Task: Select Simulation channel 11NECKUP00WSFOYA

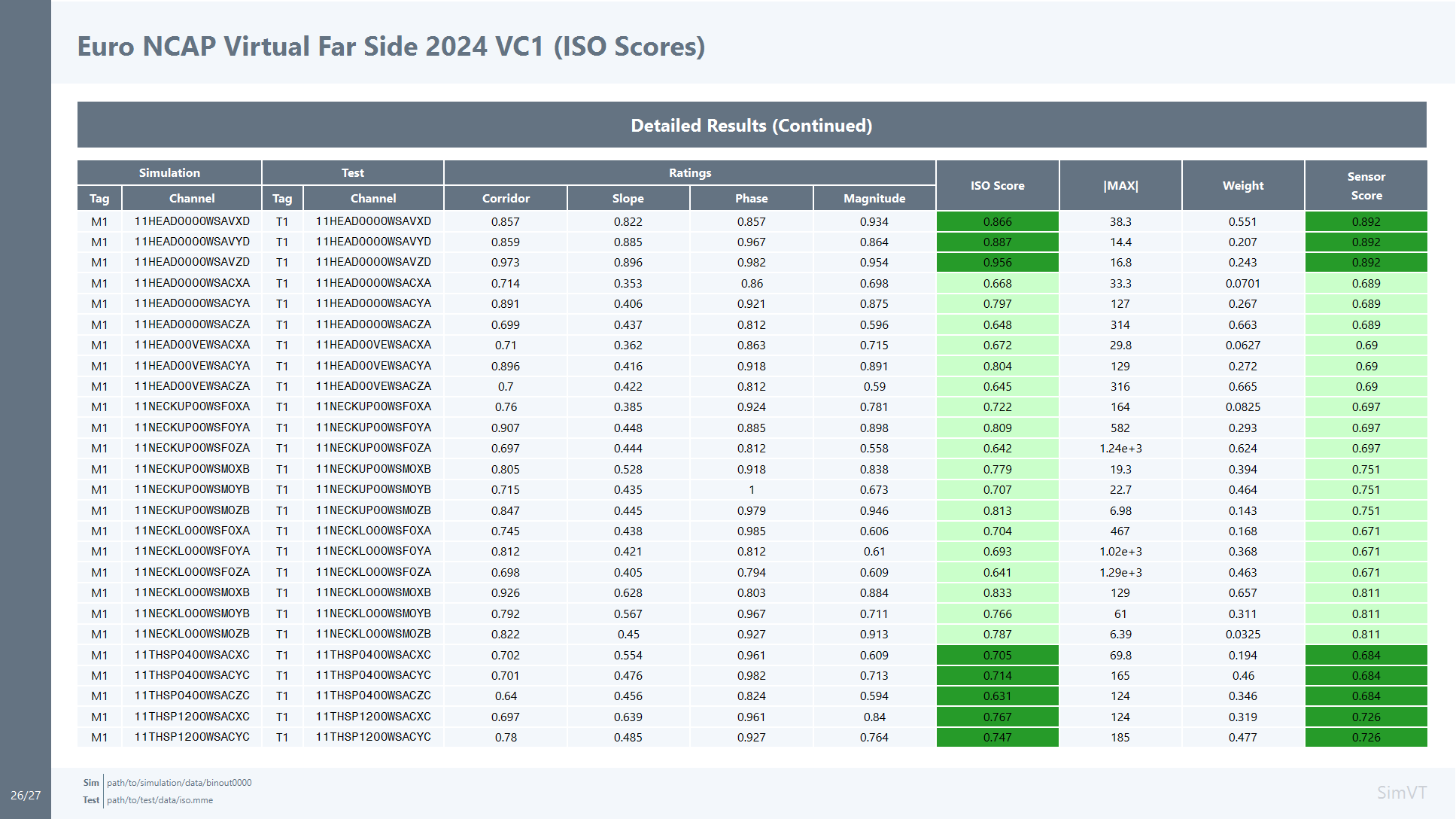Action: [192, 428]
